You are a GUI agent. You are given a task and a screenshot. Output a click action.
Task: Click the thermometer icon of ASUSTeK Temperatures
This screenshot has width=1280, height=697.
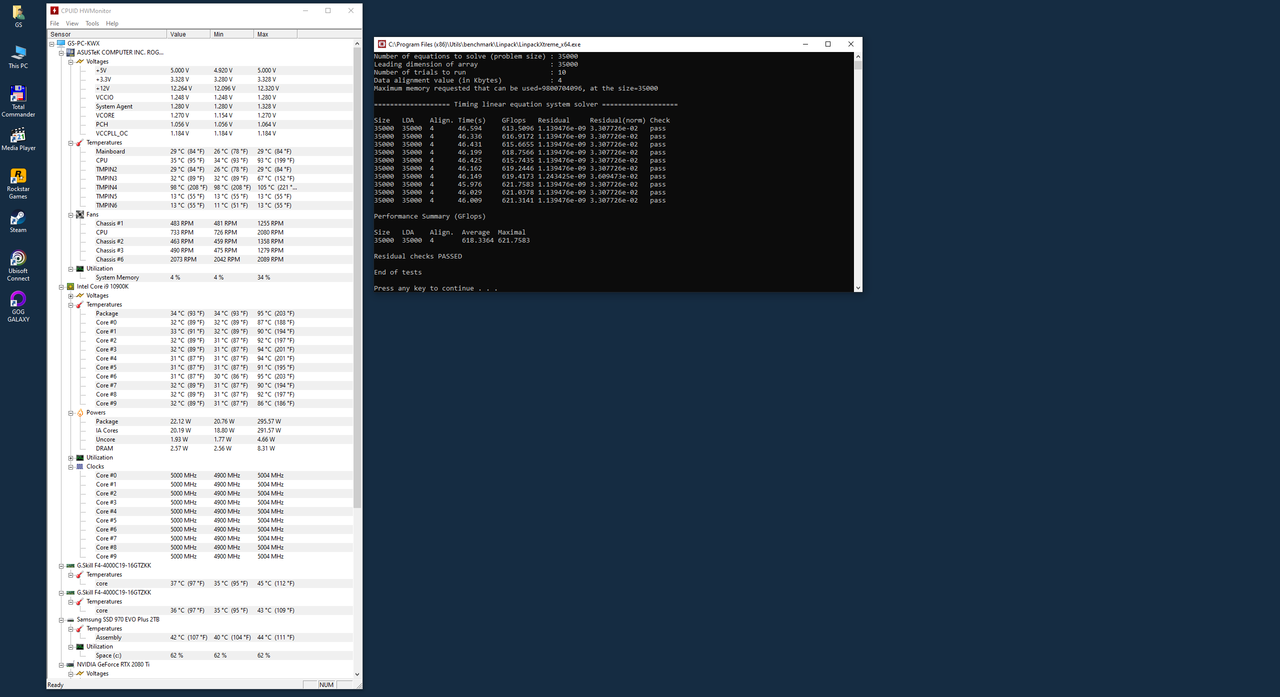(79, 143)
